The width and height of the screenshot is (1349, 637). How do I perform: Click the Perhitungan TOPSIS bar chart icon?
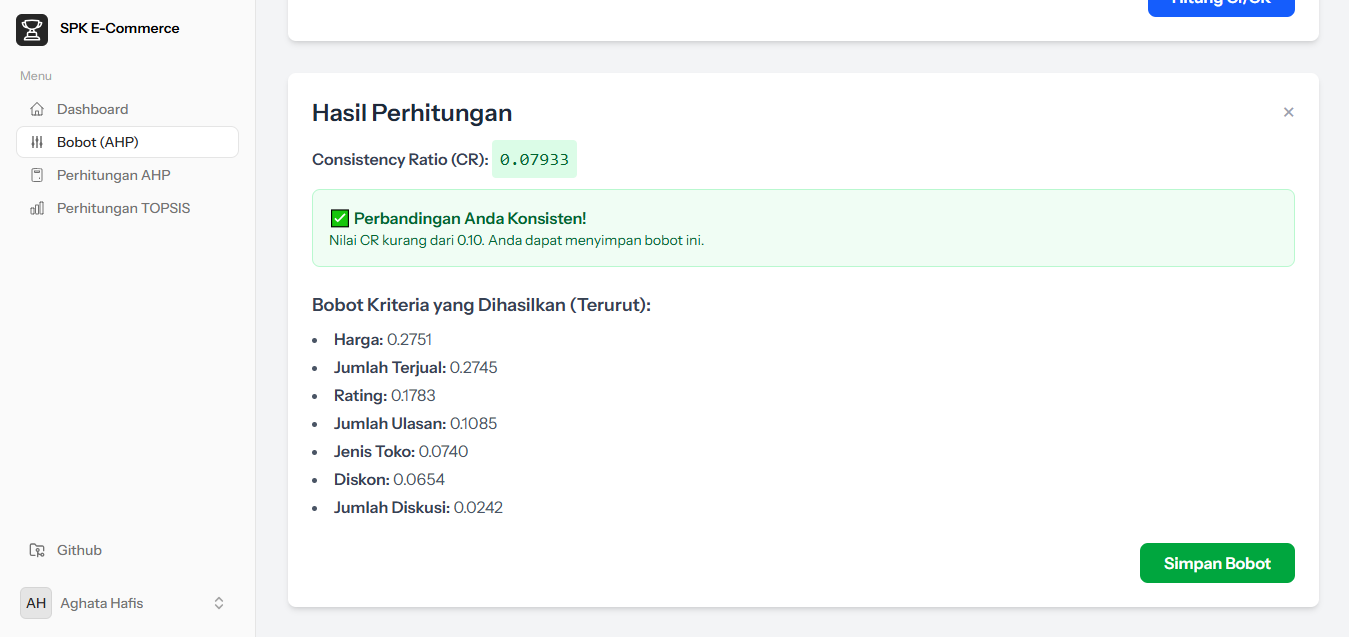37,207
